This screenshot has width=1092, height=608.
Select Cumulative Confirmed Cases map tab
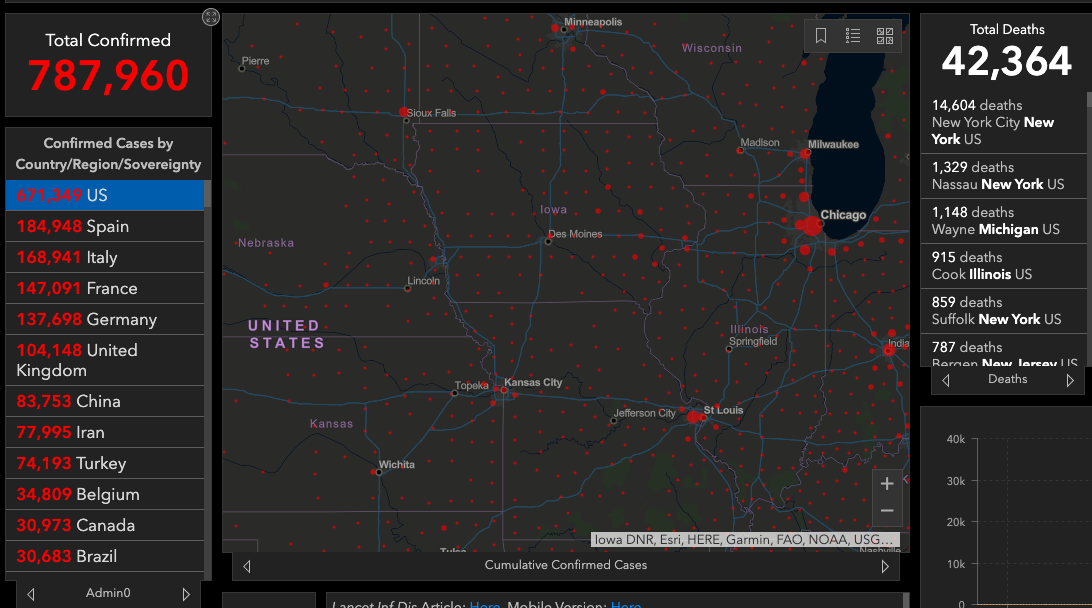click(x=566, y=565)
